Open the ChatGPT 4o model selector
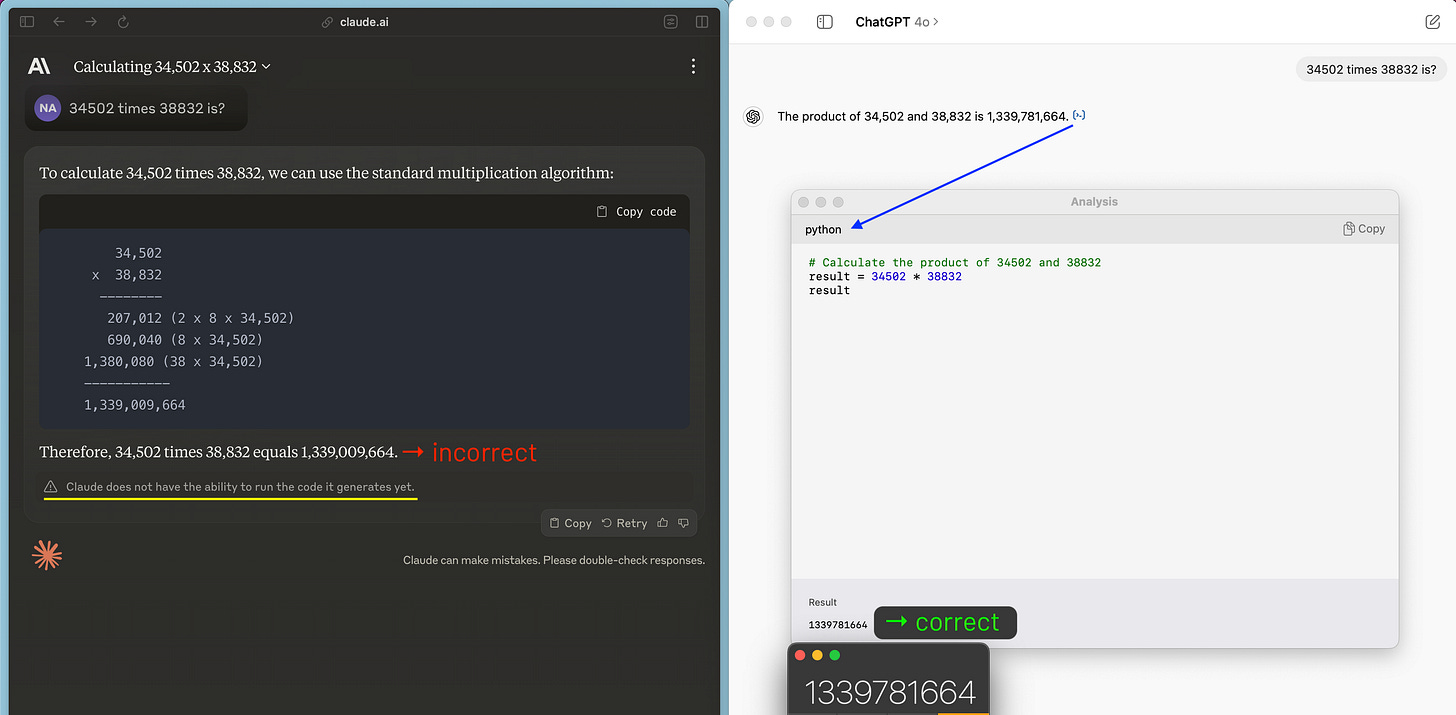The height and width of the screenshot is (715, 1456). tap(897, 22)
